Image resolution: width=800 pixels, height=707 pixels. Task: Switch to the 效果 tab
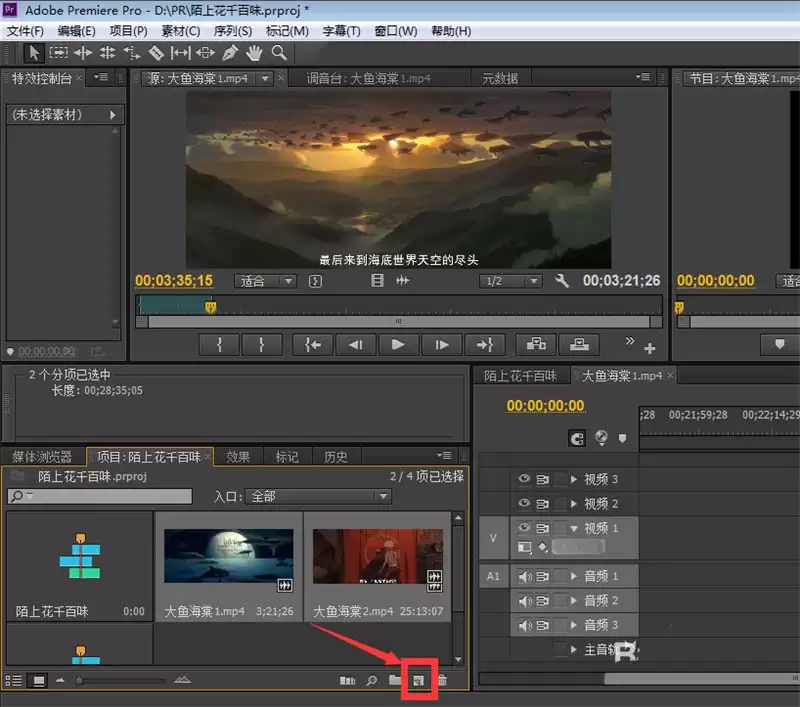238,456
